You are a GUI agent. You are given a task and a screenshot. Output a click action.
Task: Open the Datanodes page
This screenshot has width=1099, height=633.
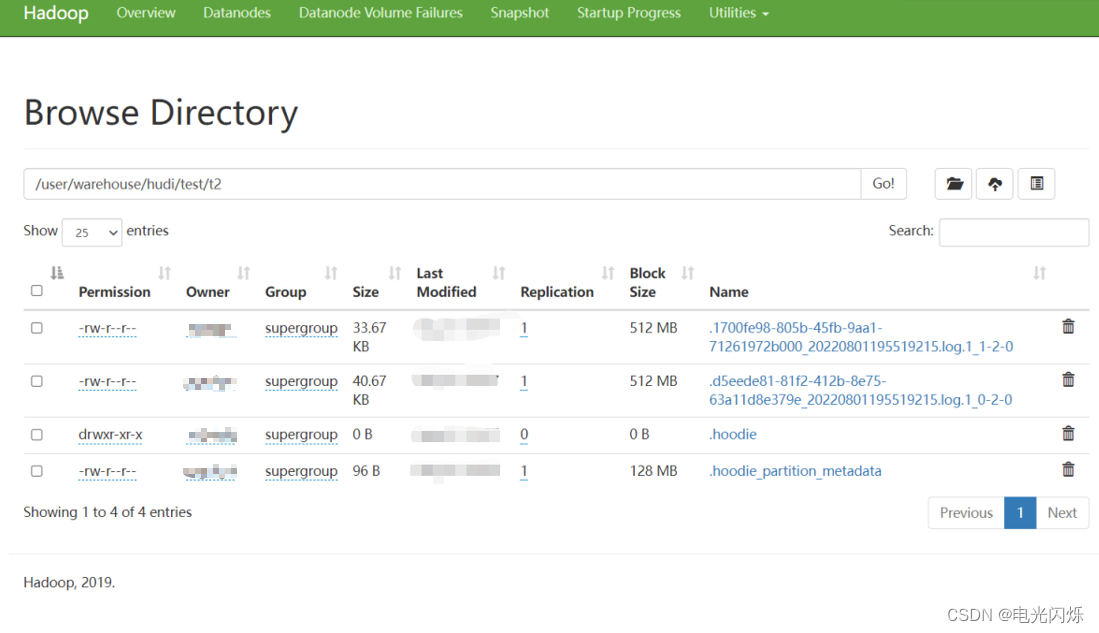[x=236, y=13]
